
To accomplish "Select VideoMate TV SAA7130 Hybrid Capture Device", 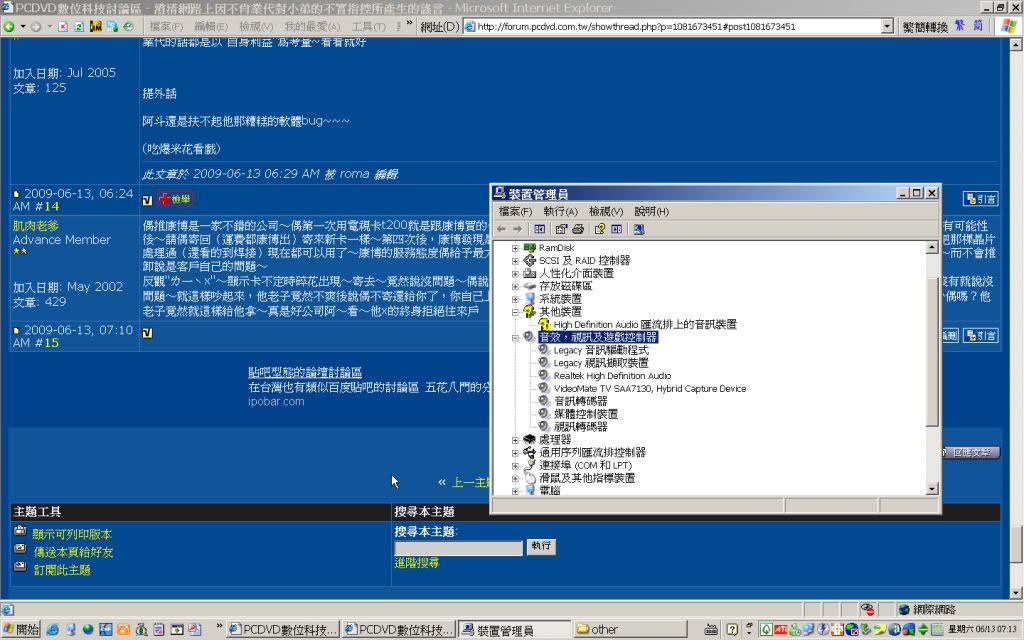I will (650, 389).
